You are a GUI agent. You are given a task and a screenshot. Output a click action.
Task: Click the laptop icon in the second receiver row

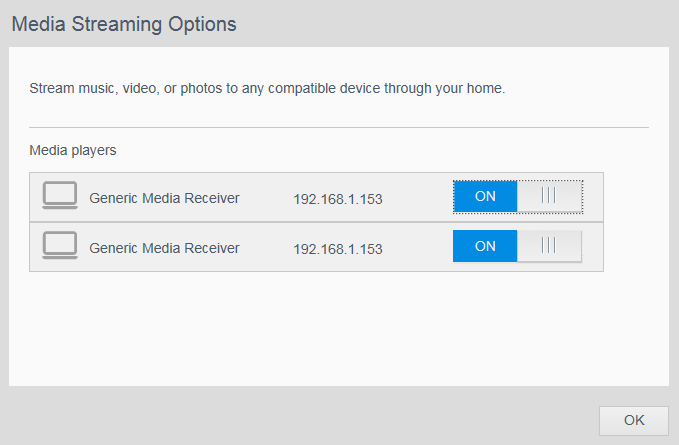coord(60,245)
